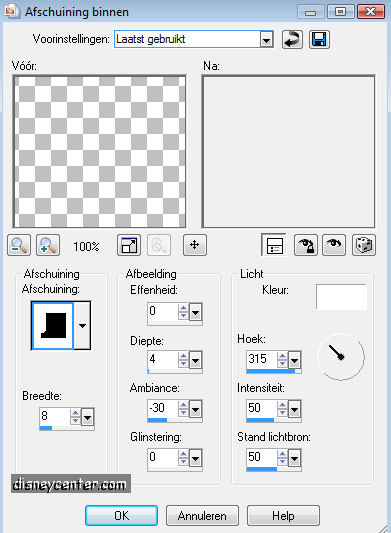Fit preview to window icon
This screenshot has width=391, height=533.
tap(129, 245)
